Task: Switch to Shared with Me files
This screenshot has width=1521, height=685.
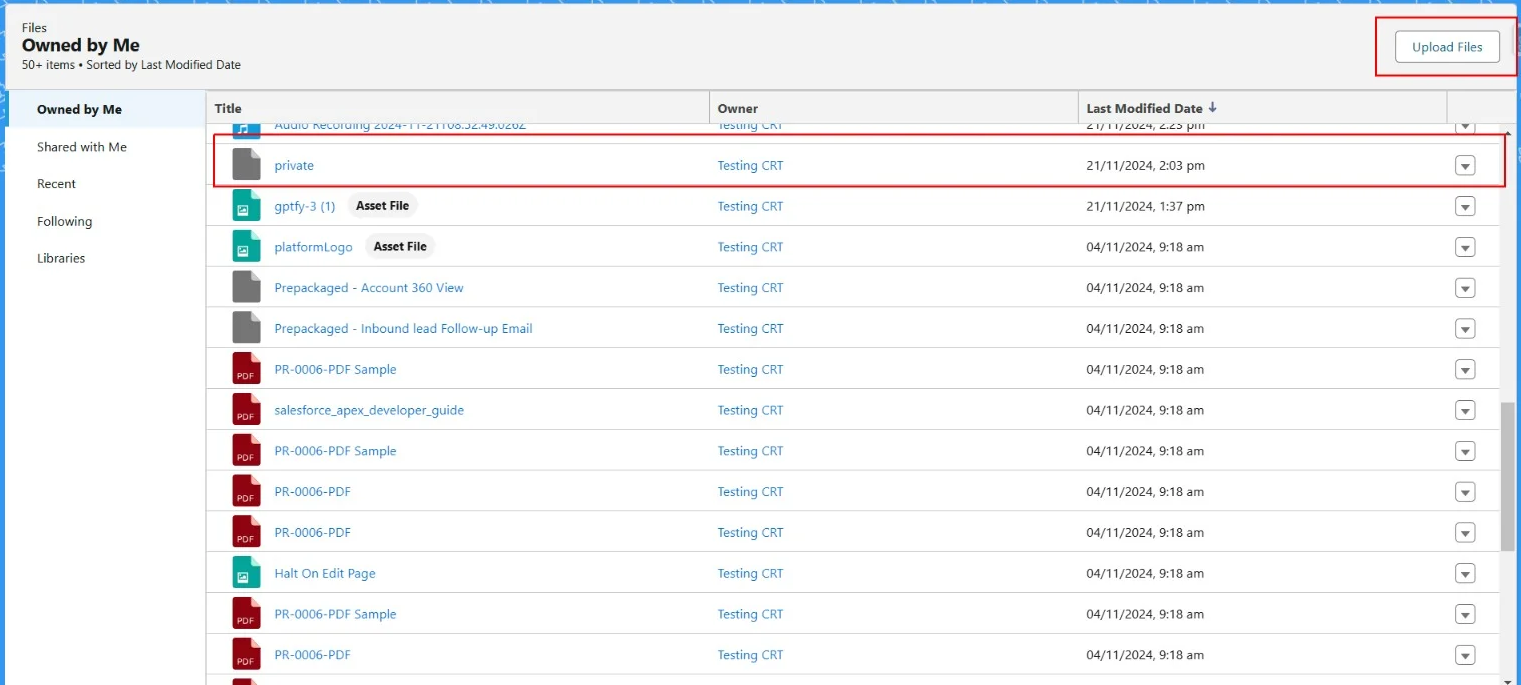Action: tap(82, 147)
